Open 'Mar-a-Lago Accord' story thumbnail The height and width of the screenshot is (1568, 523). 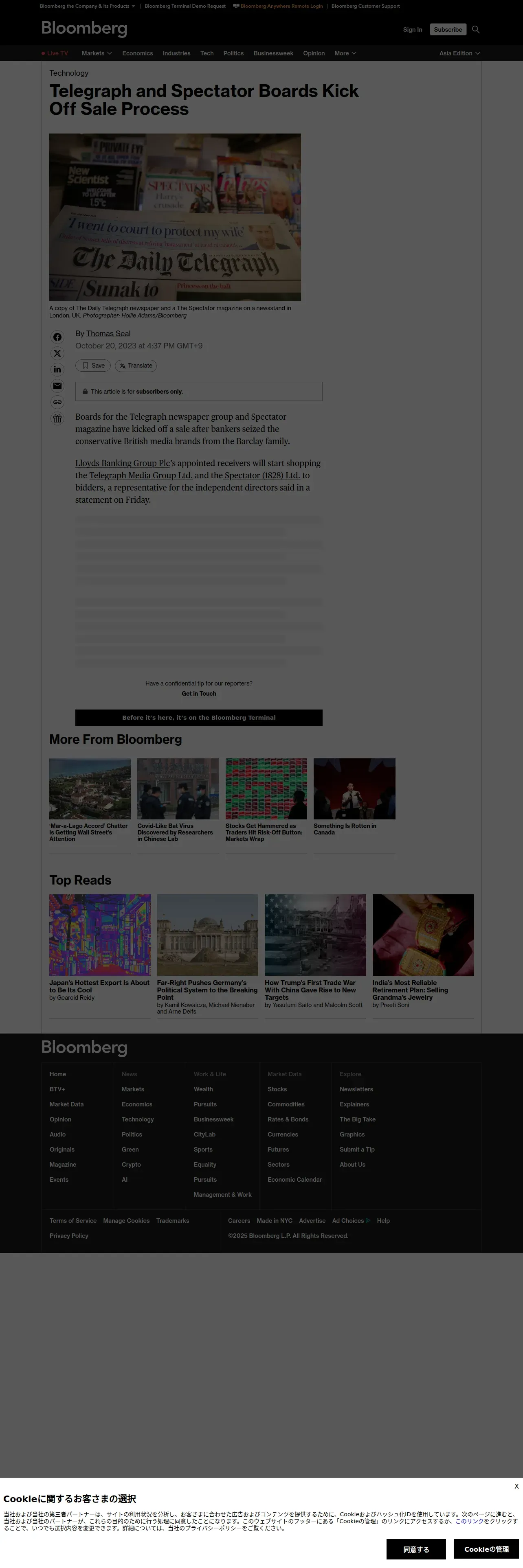[90, 789]
